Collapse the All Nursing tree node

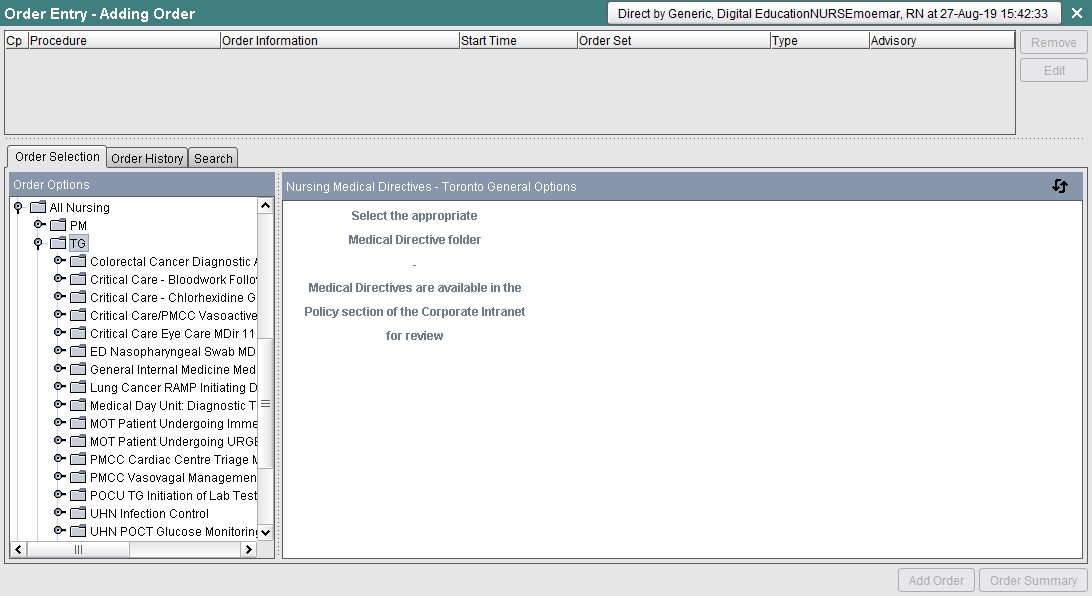(x=18, y=207)
